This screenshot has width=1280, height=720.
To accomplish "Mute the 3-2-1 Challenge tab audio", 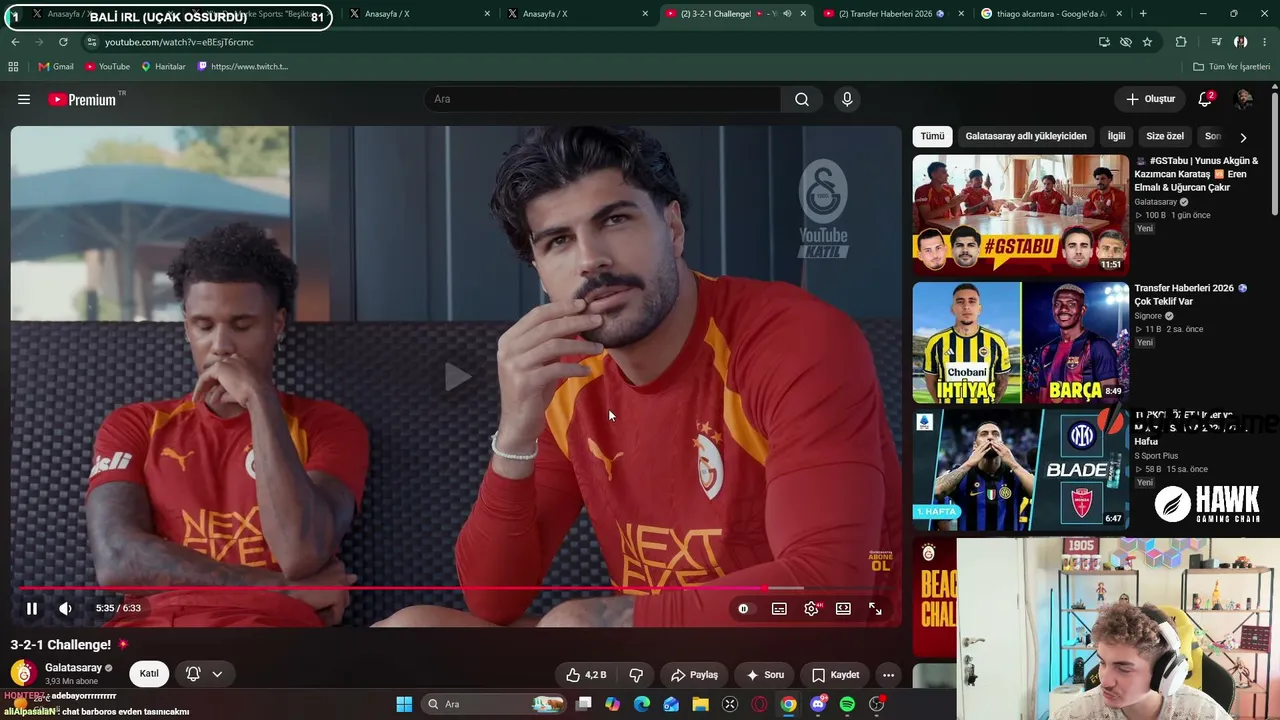I will tap(787, 14).
